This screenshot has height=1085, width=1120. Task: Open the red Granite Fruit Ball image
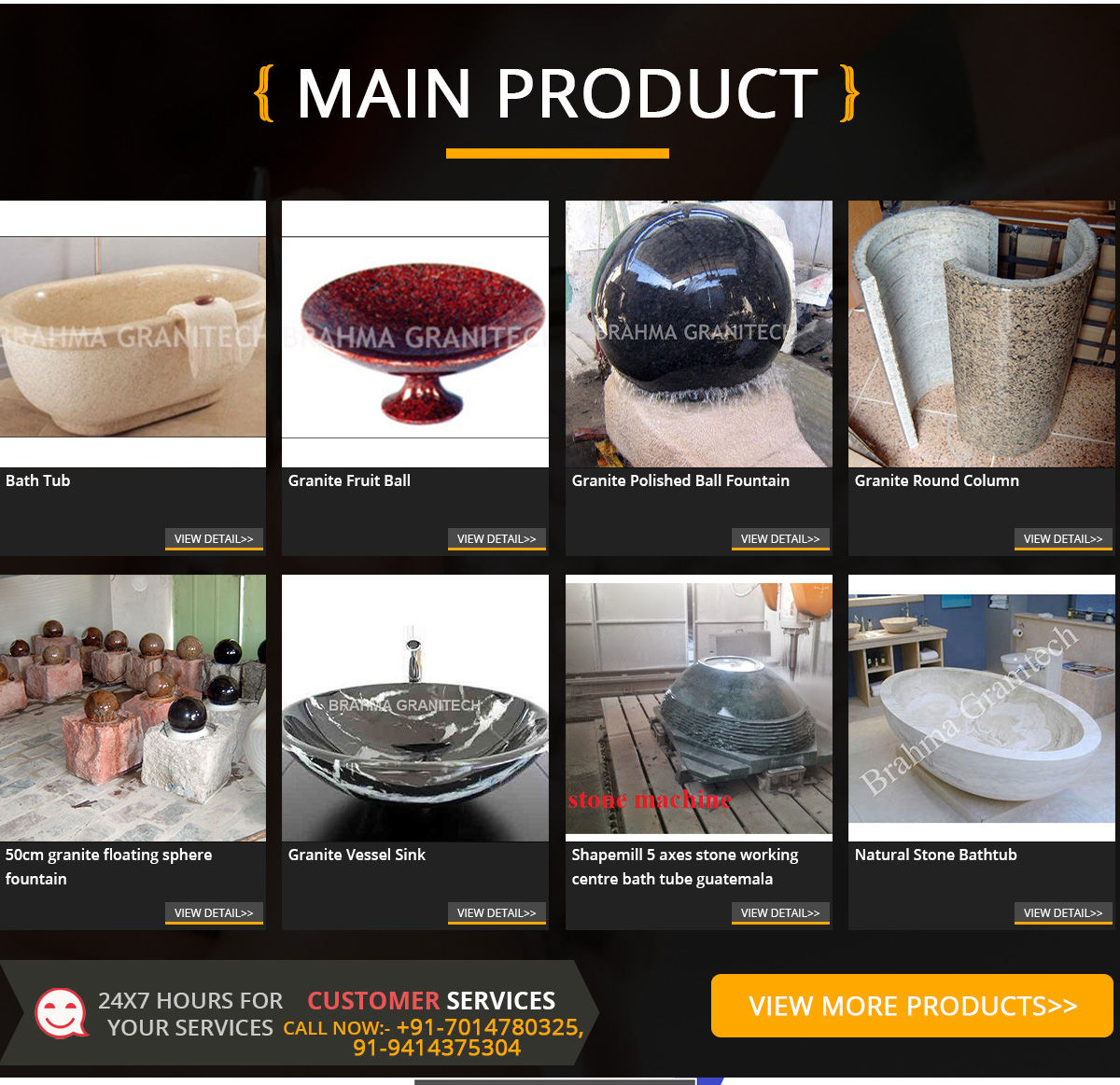tap(415, 334)
